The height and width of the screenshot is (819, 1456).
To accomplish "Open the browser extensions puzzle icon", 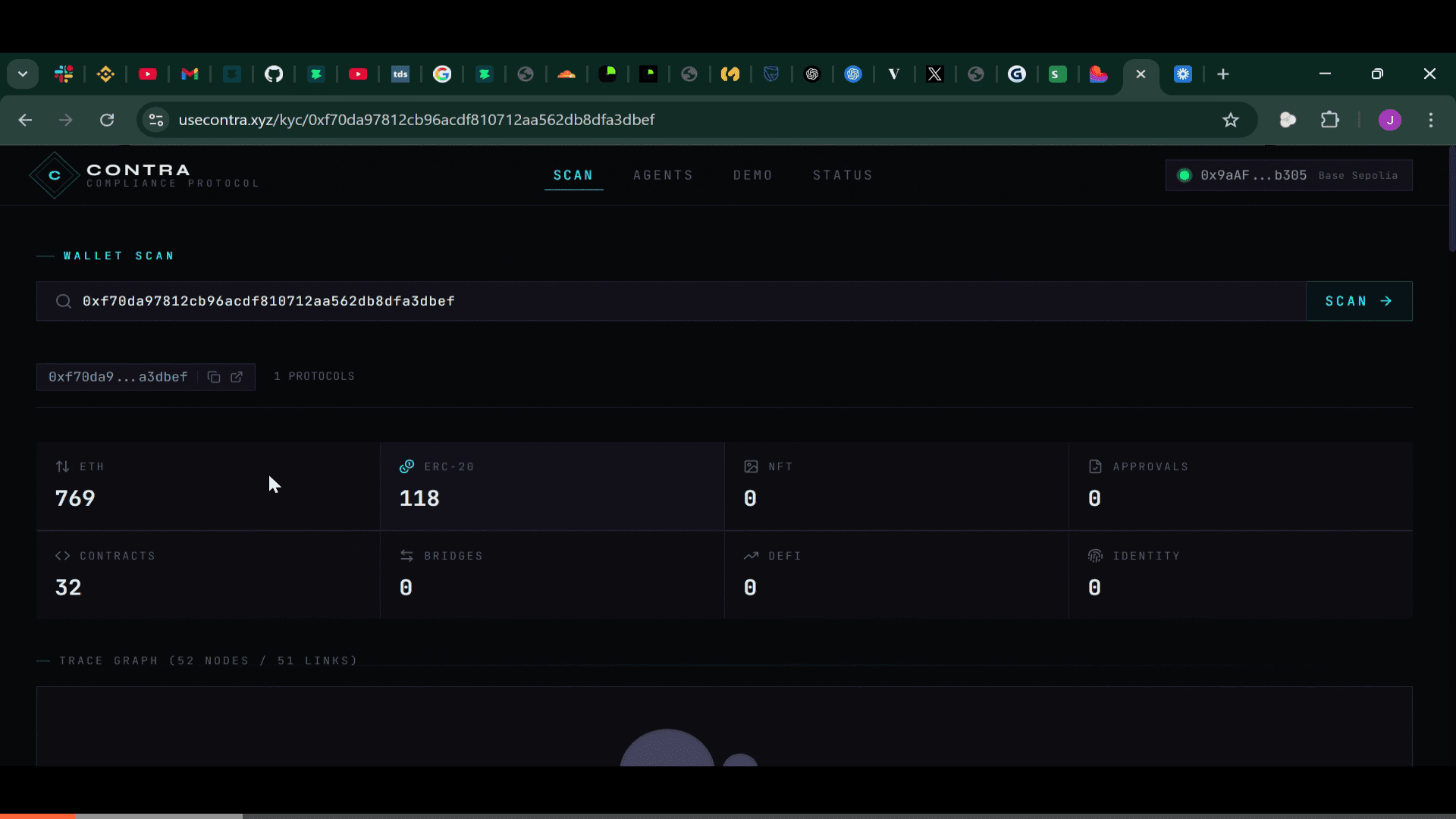I will point(1329,120).
